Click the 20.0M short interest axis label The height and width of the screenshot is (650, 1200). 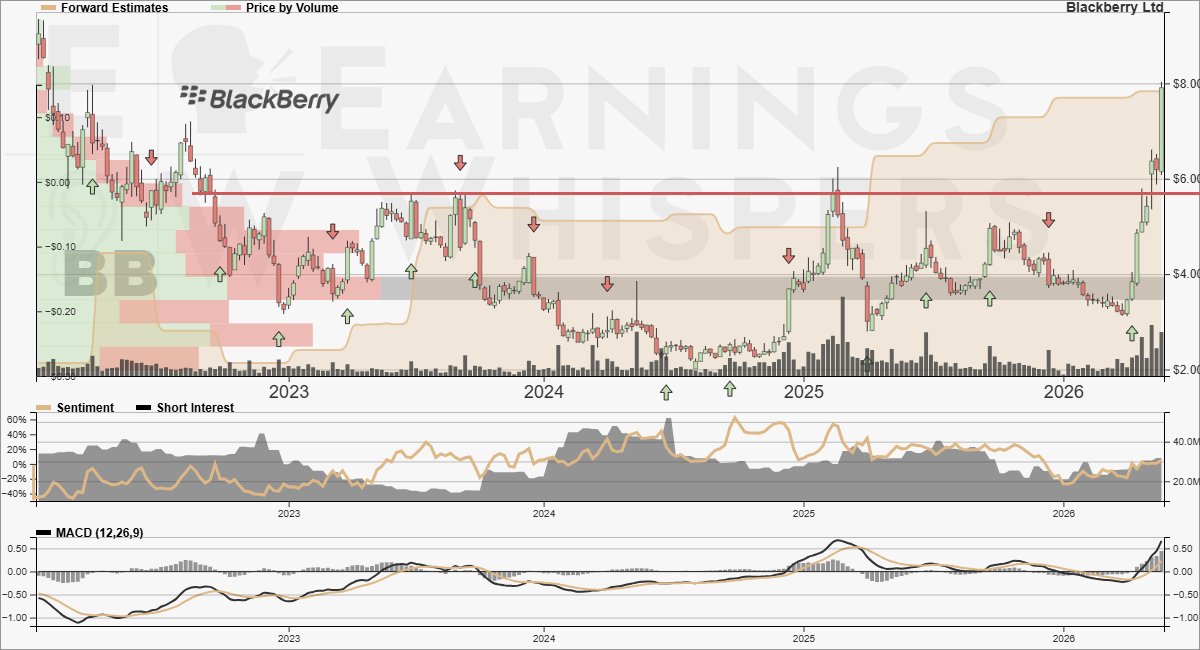point(1184,482)
